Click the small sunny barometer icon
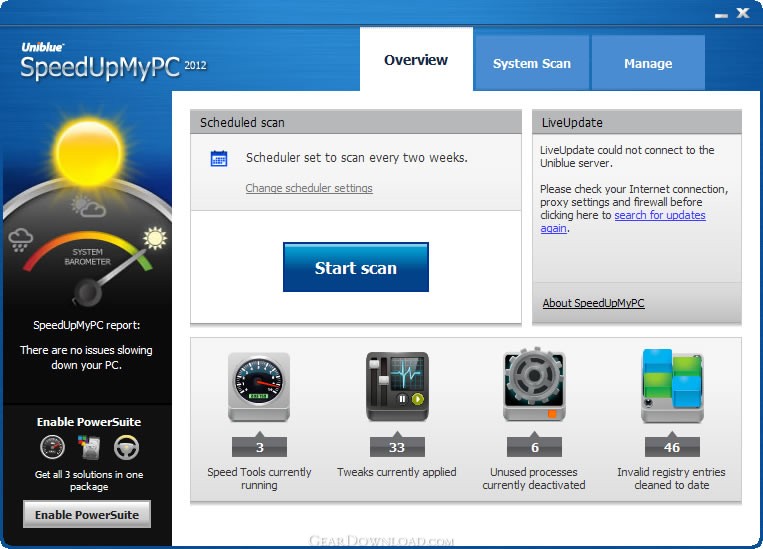 click(155, 238)
